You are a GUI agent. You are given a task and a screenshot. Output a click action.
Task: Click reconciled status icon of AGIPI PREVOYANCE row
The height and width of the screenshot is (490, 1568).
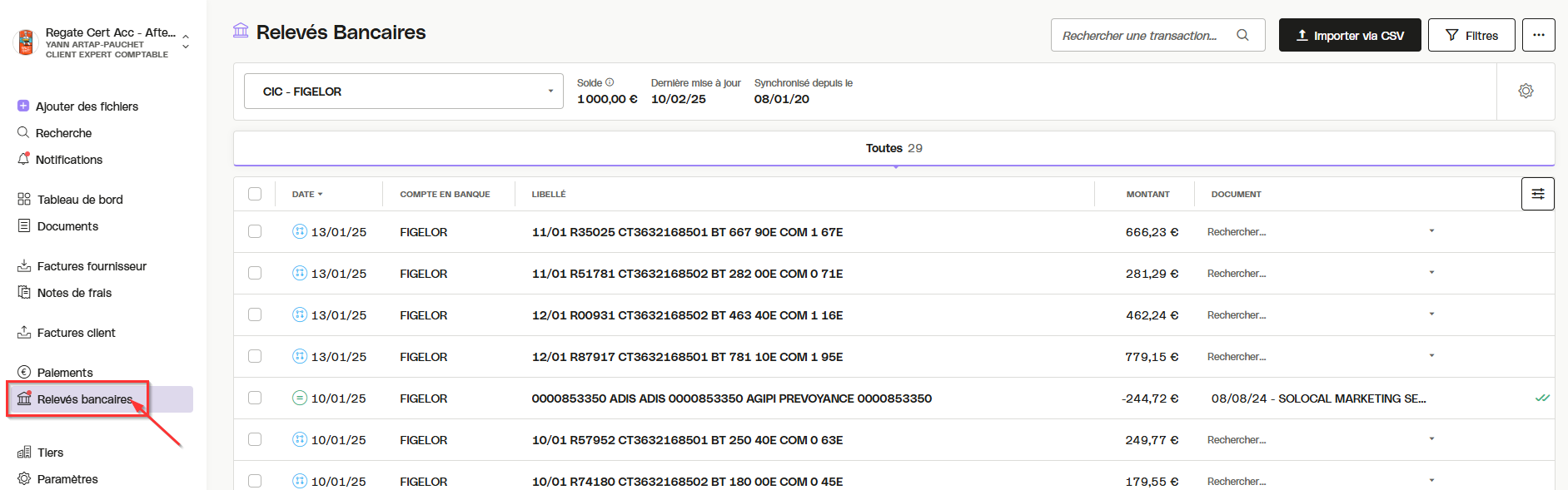click(300, 398)
